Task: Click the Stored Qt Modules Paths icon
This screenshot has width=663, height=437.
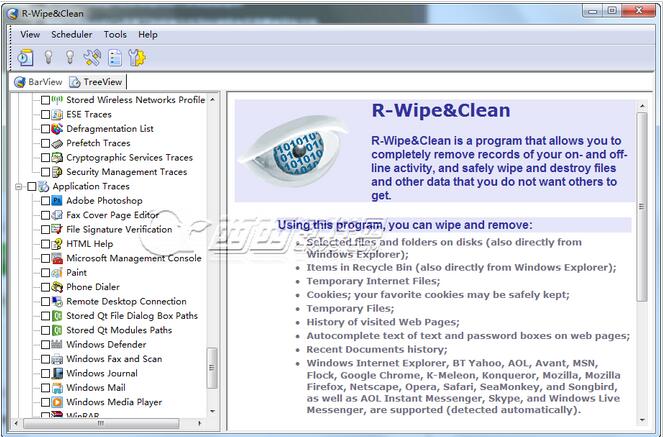Action: [x=57, y=330]
